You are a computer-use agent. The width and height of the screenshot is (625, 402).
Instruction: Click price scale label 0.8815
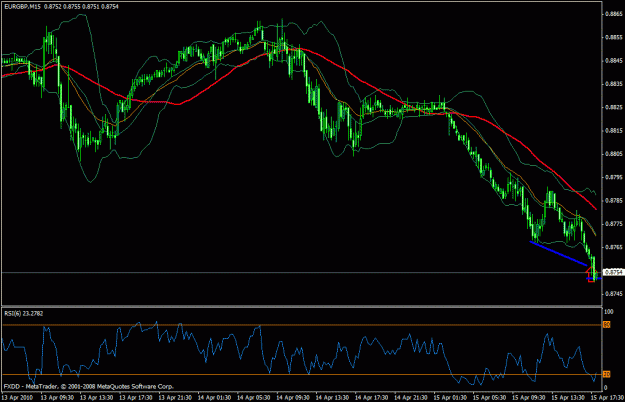(614, 130)
